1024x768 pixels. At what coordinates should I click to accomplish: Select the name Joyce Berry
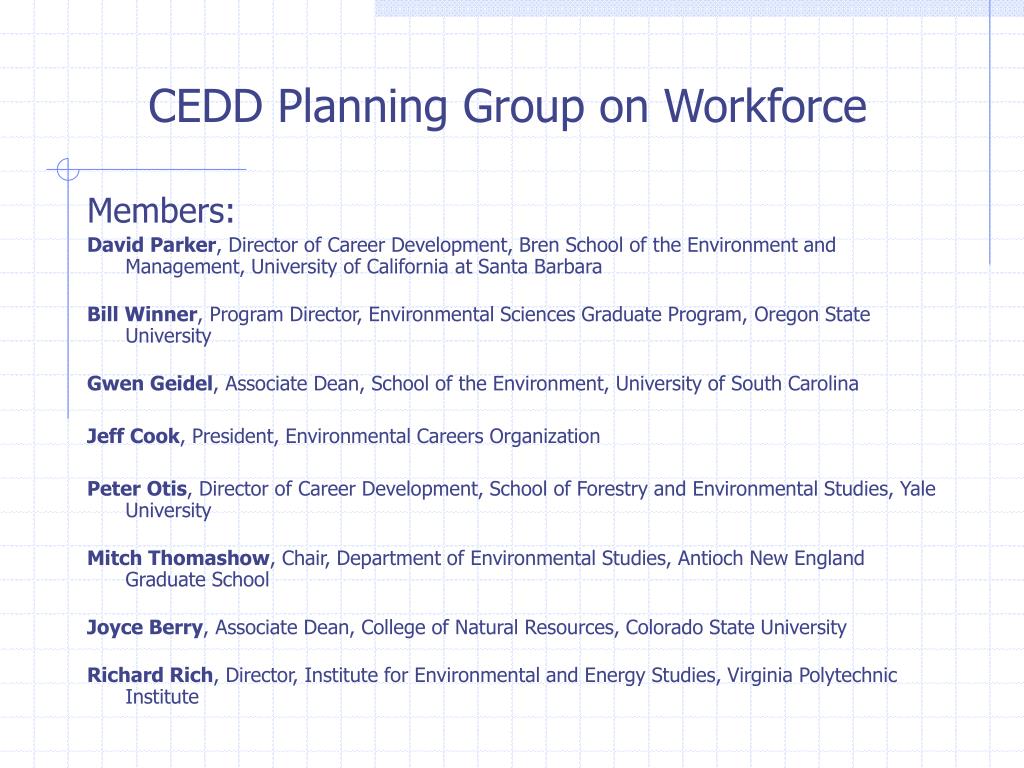point(145,627)
